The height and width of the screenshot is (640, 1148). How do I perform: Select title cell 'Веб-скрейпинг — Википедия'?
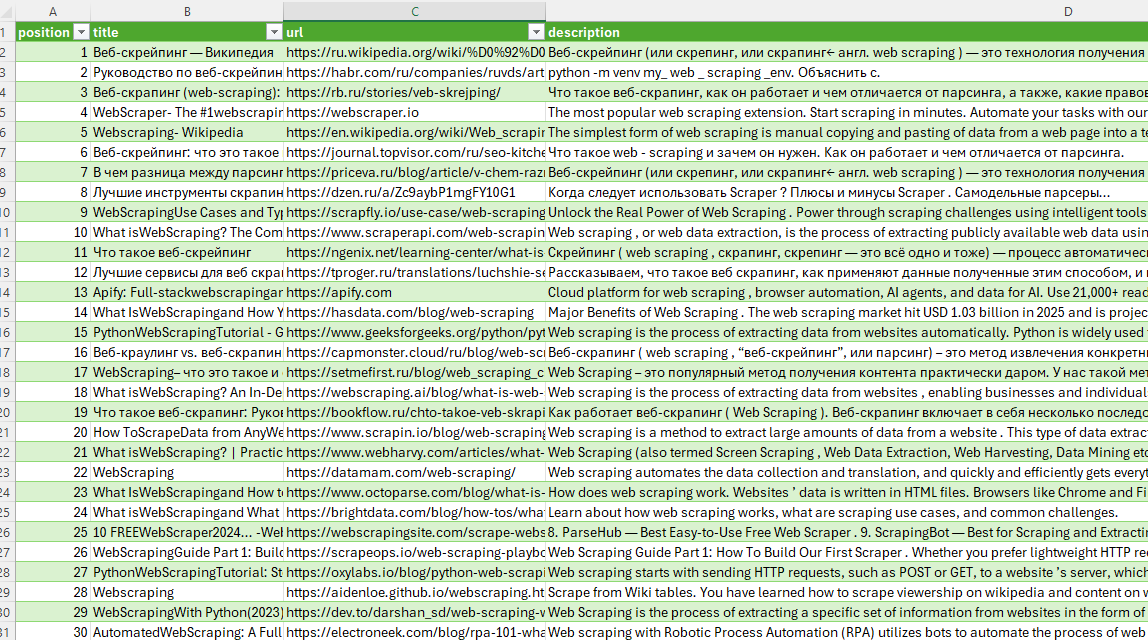coord(187,52)
